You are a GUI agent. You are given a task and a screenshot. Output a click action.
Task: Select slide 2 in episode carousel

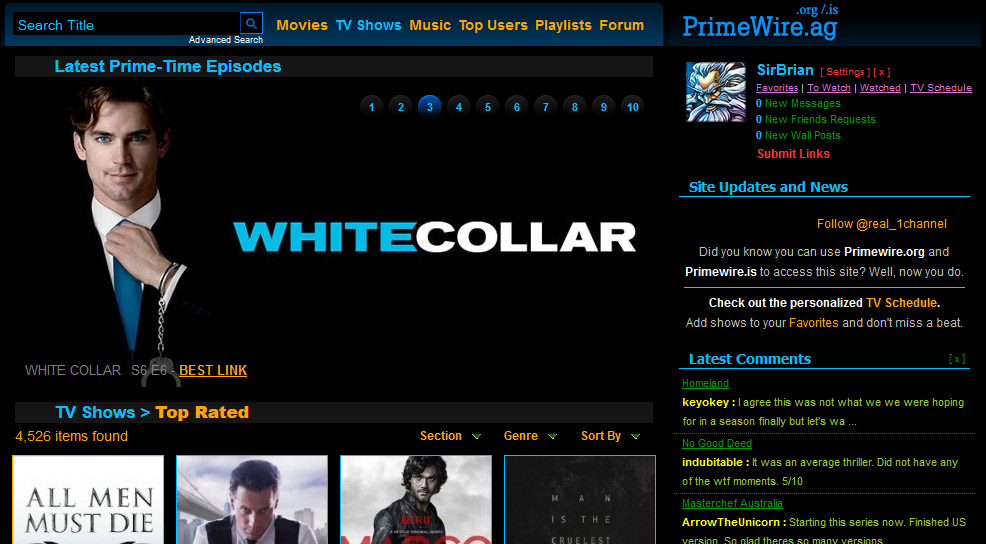(401, 107)
